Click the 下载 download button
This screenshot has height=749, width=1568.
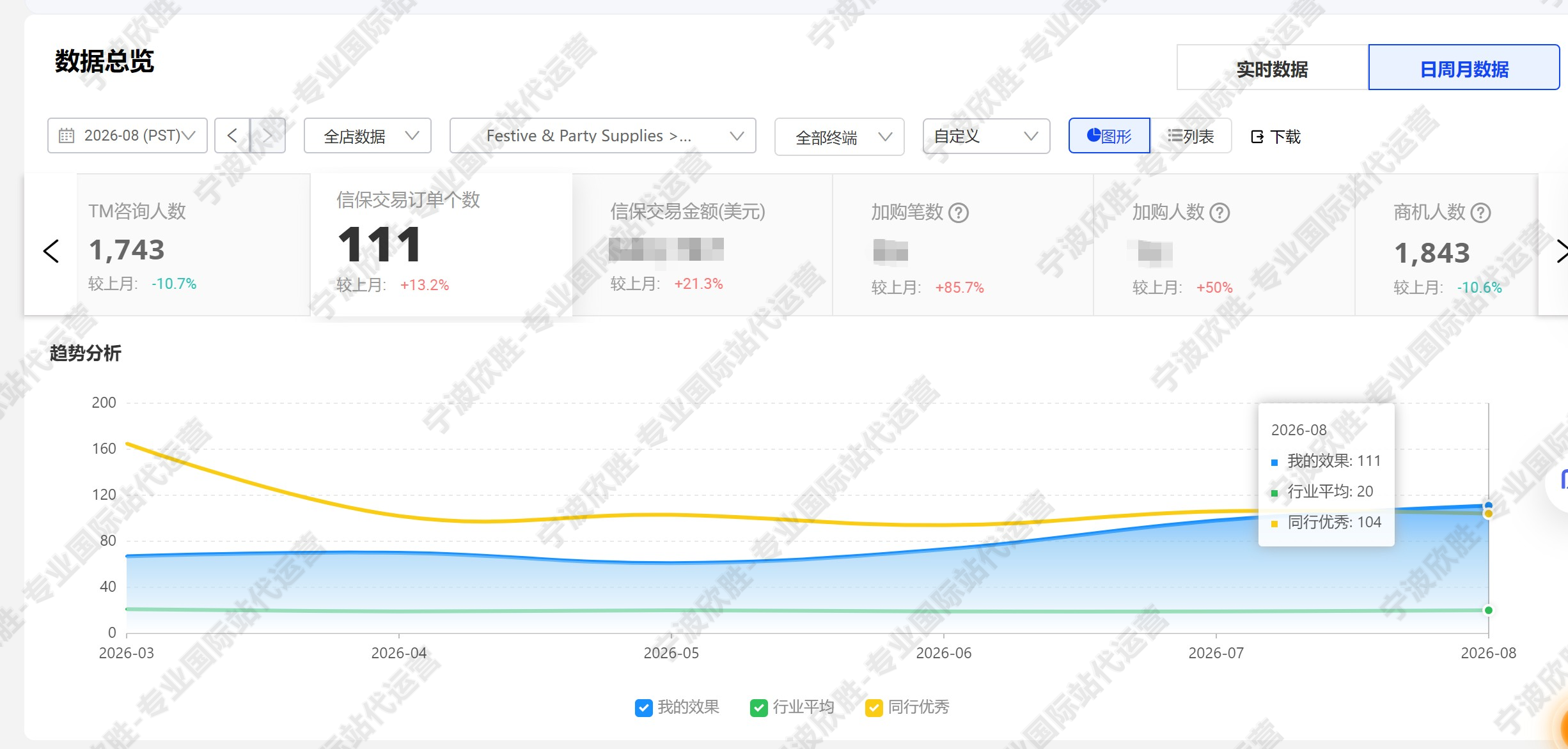point(1276,137)
